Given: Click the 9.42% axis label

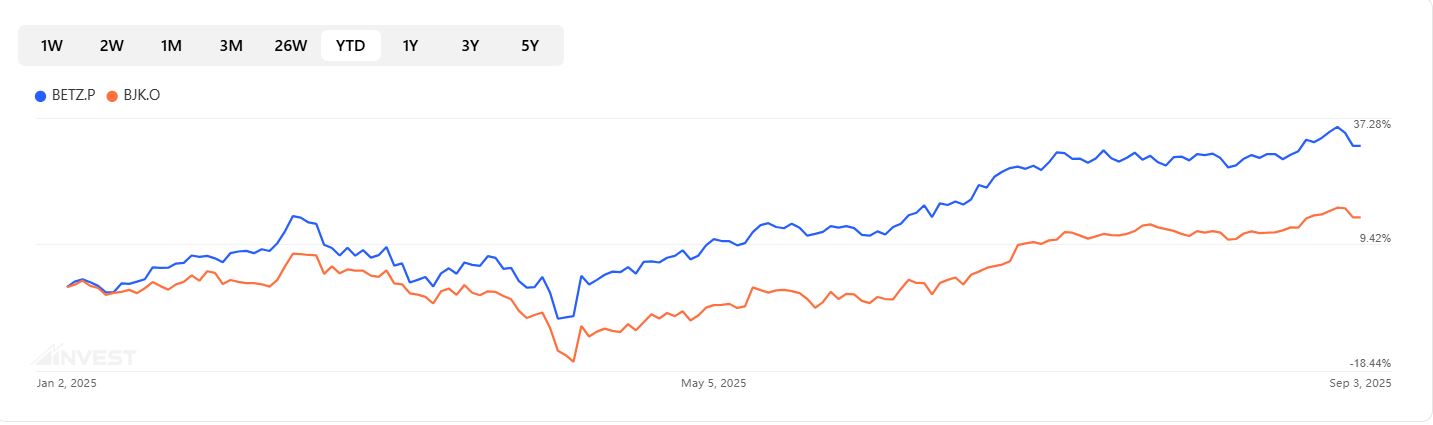Looking at the screenshot, I should tap(1374, 238).
